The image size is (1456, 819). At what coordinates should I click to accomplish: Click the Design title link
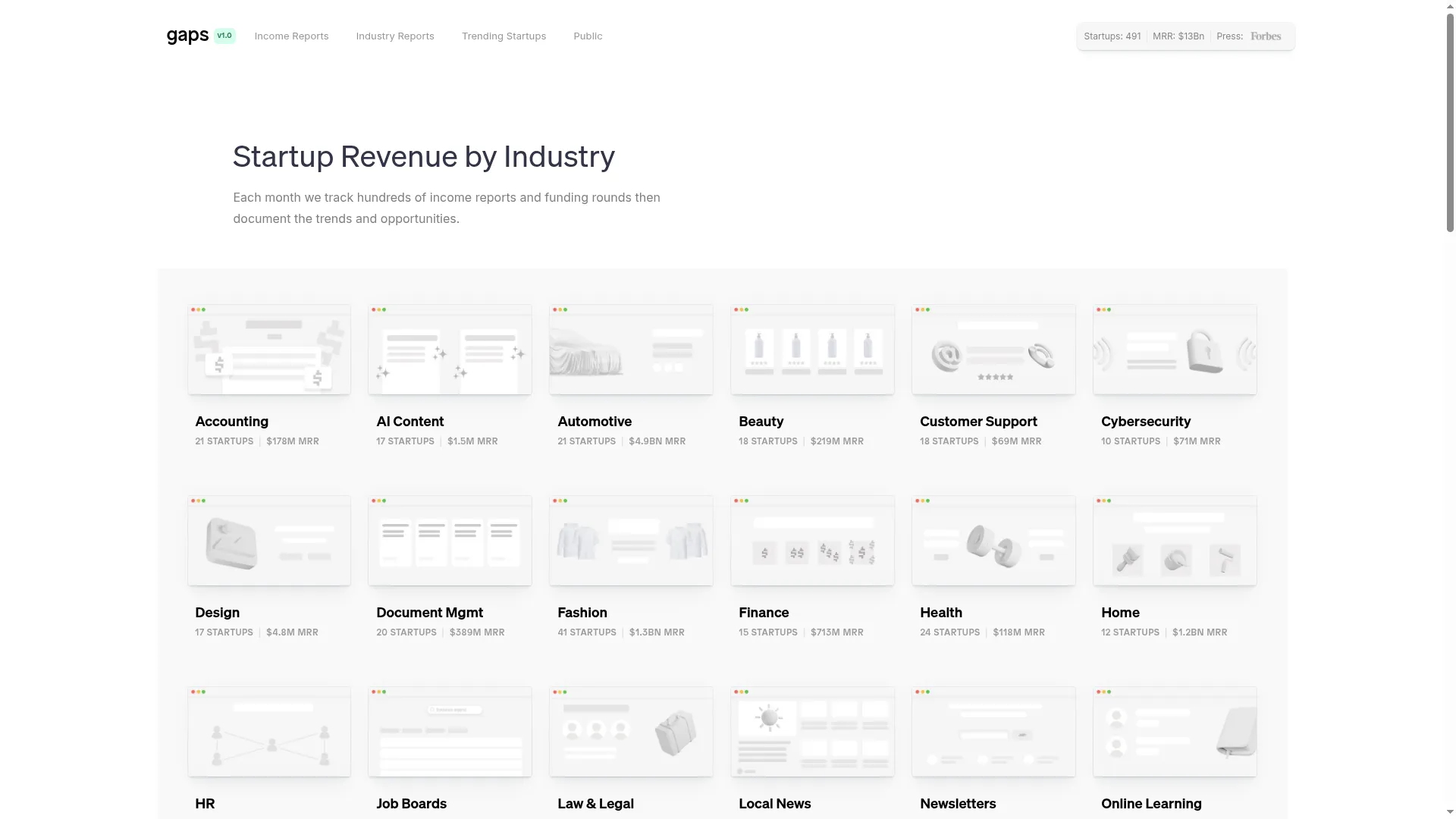click(217, 613)
